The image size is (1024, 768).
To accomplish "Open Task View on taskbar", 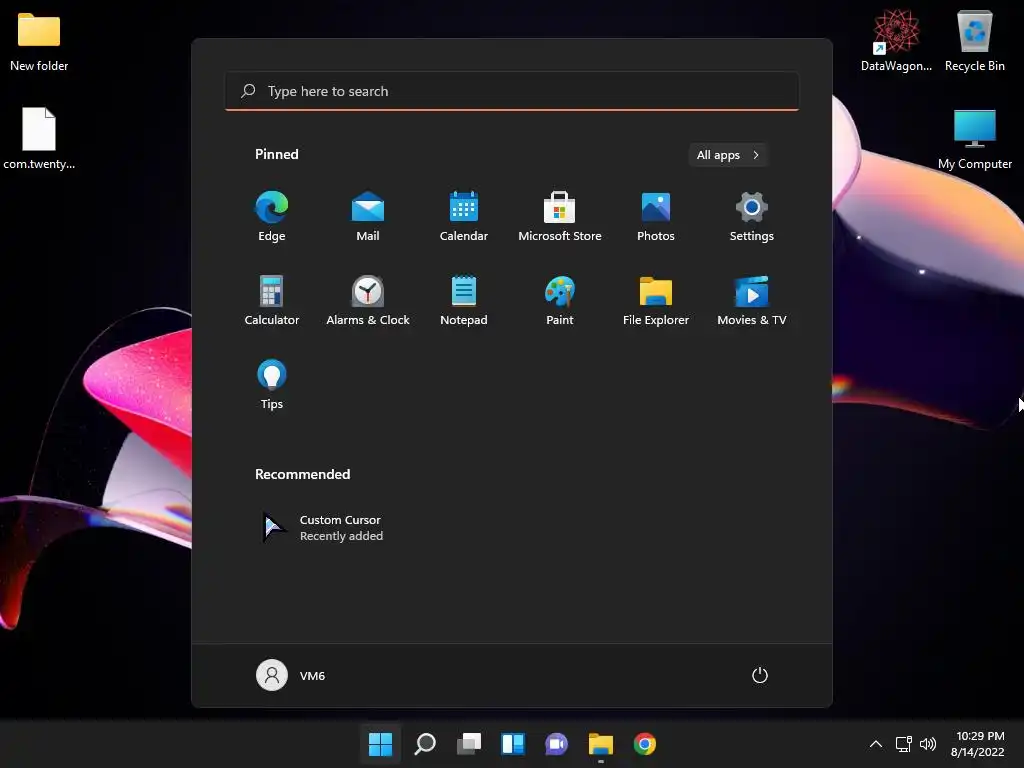I will (x=469, y=744).
